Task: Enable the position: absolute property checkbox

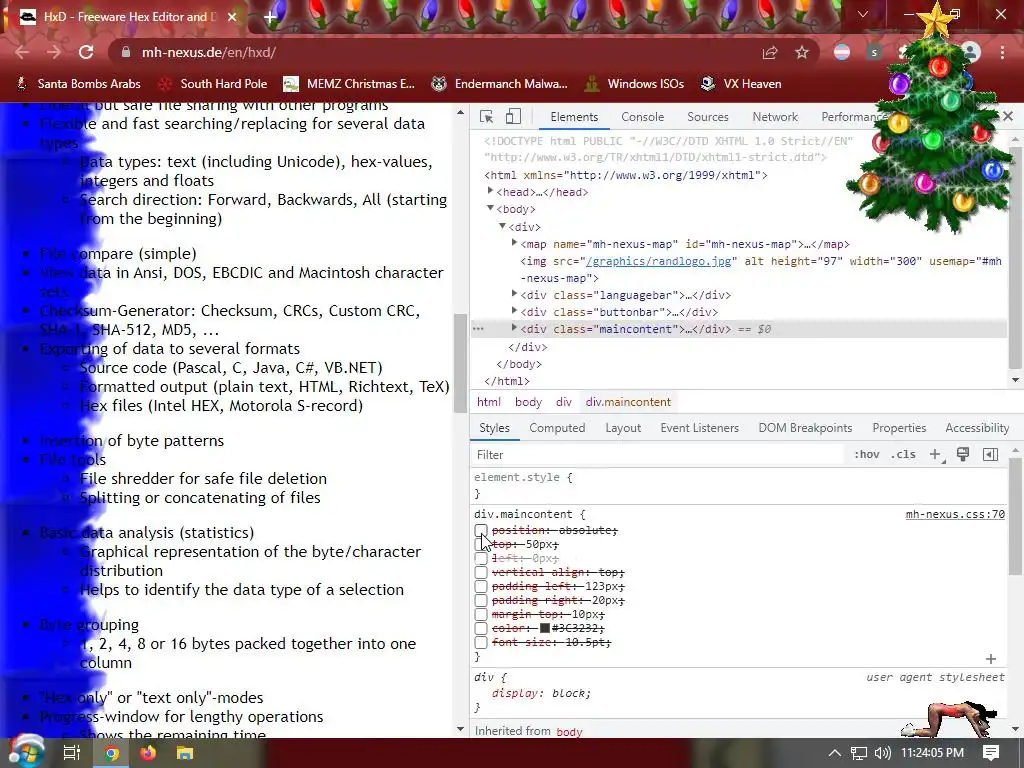Action: (x=481, y=530)
